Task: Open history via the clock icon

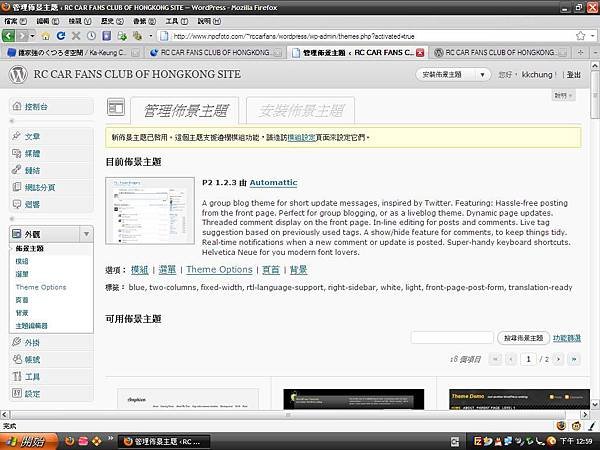Action: (91, 36)
